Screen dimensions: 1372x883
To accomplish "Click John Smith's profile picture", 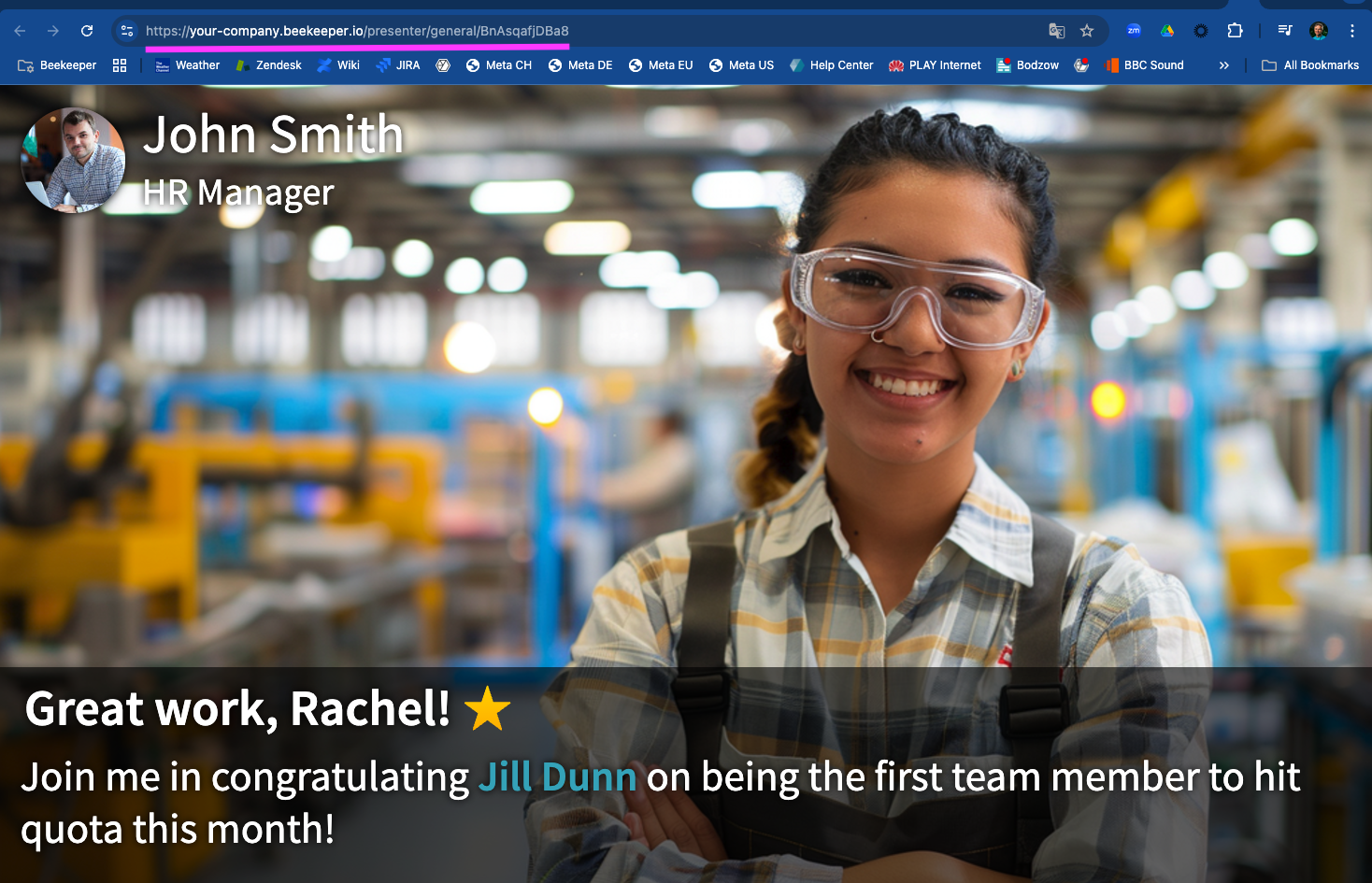I will click(x=74, y=161).
